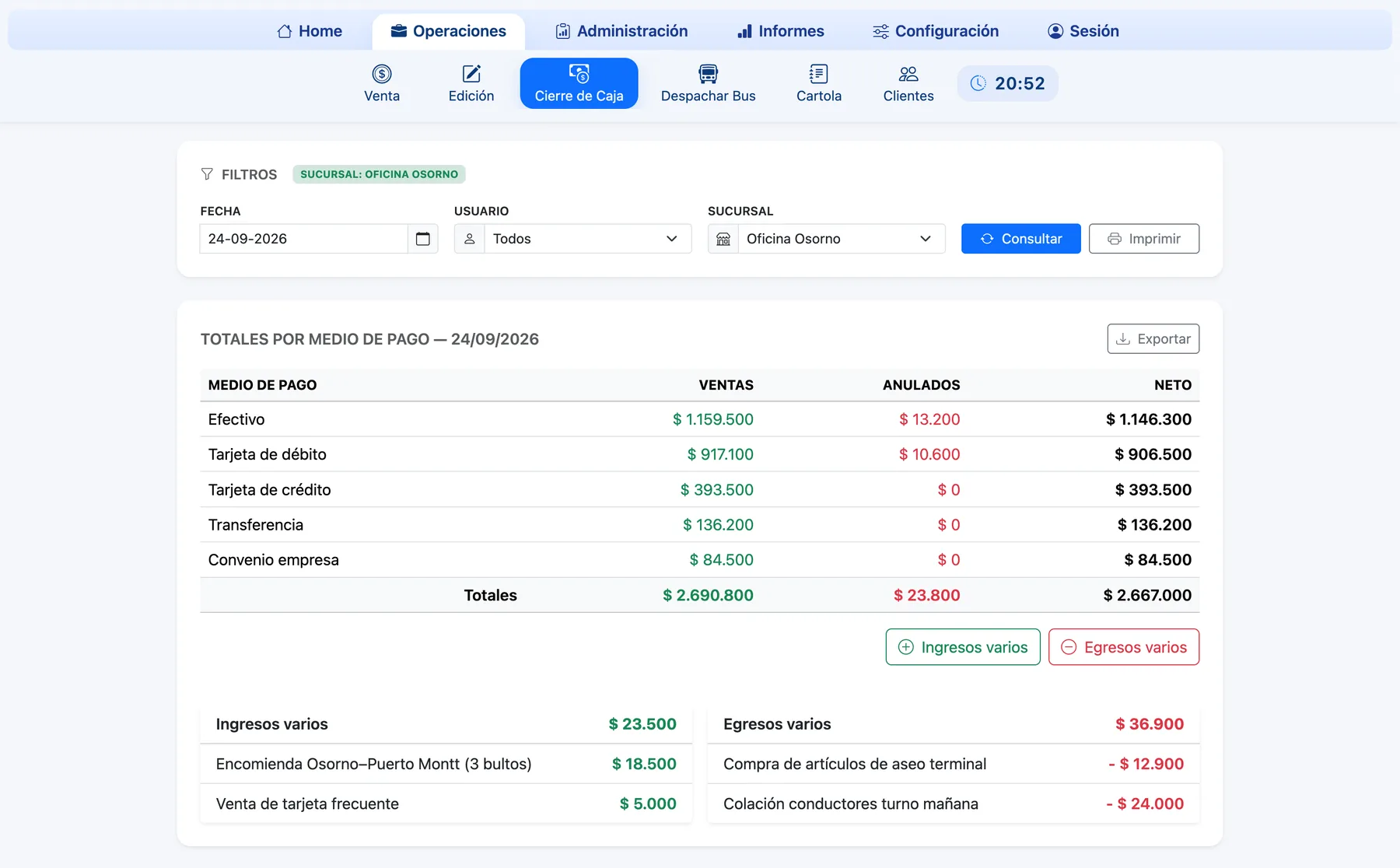Image resolution: width=1400 pixels, height=868 pixels.
Task: Click the Exportar button
Action: (x=1153, y=339)
